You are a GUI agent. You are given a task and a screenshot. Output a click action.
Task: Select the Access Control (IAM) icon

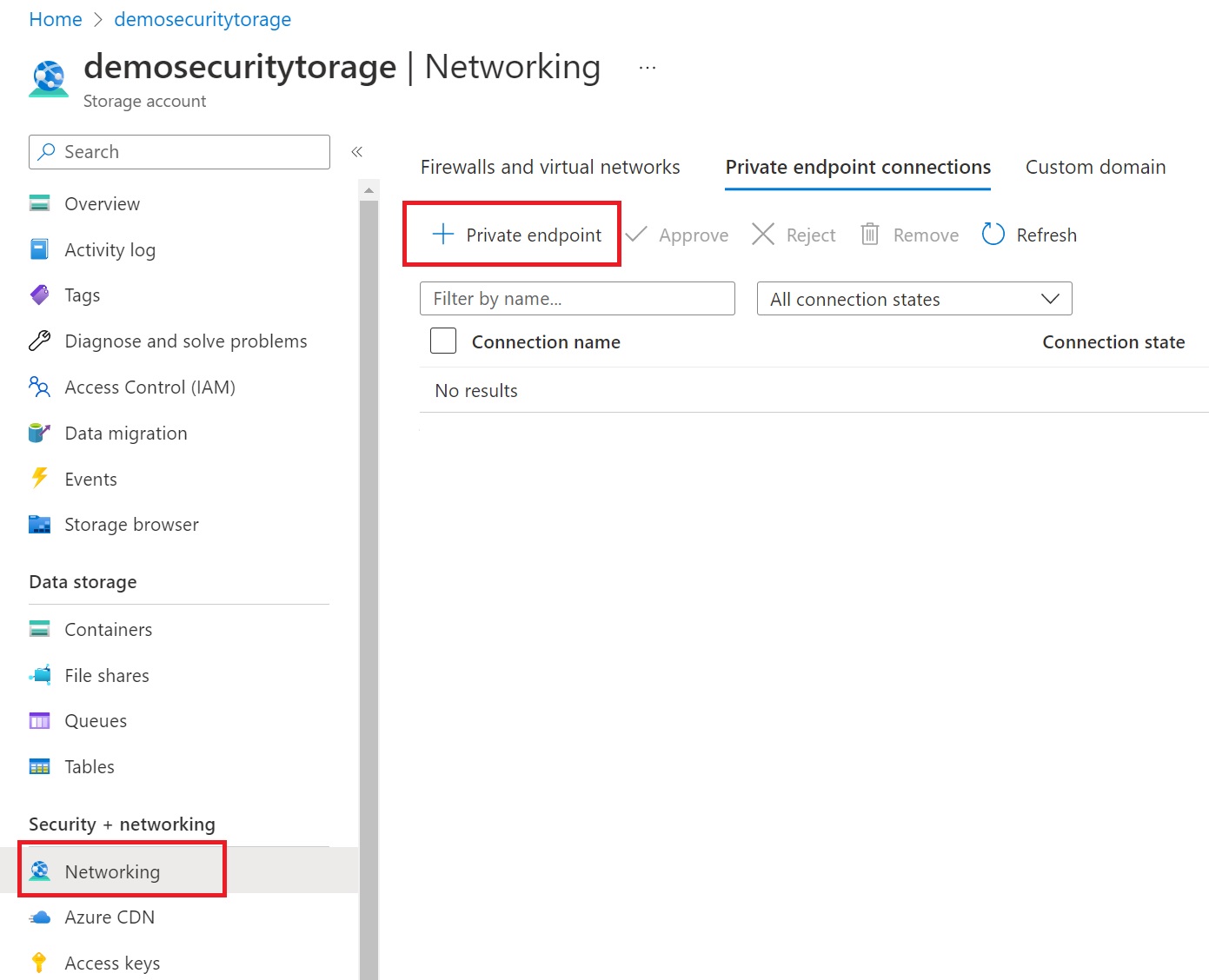pos(40,387)
